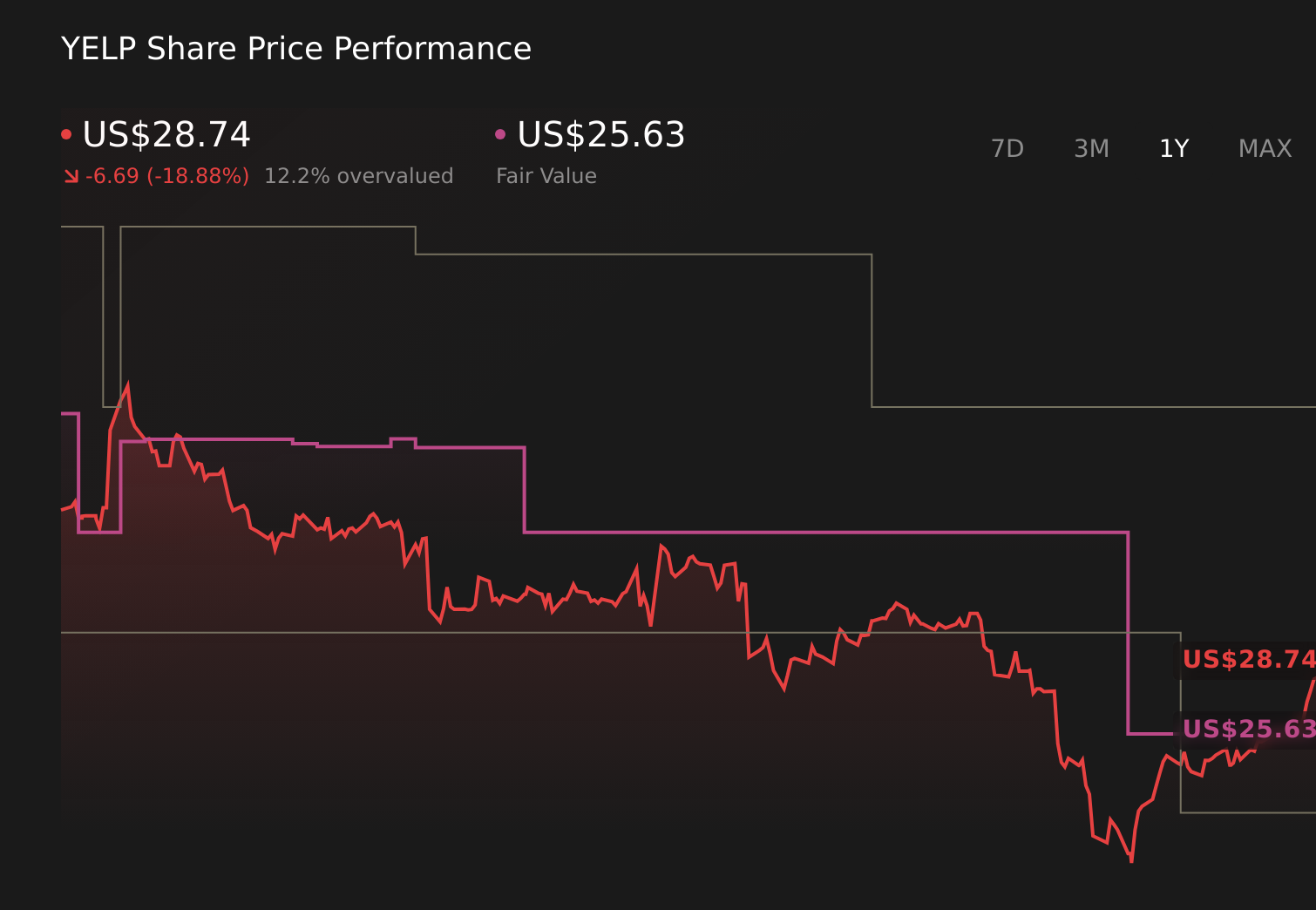Viewport: 1316px width, 910px height.
Task: Click the 12.2% overvalued text
Action: (358, 176)
